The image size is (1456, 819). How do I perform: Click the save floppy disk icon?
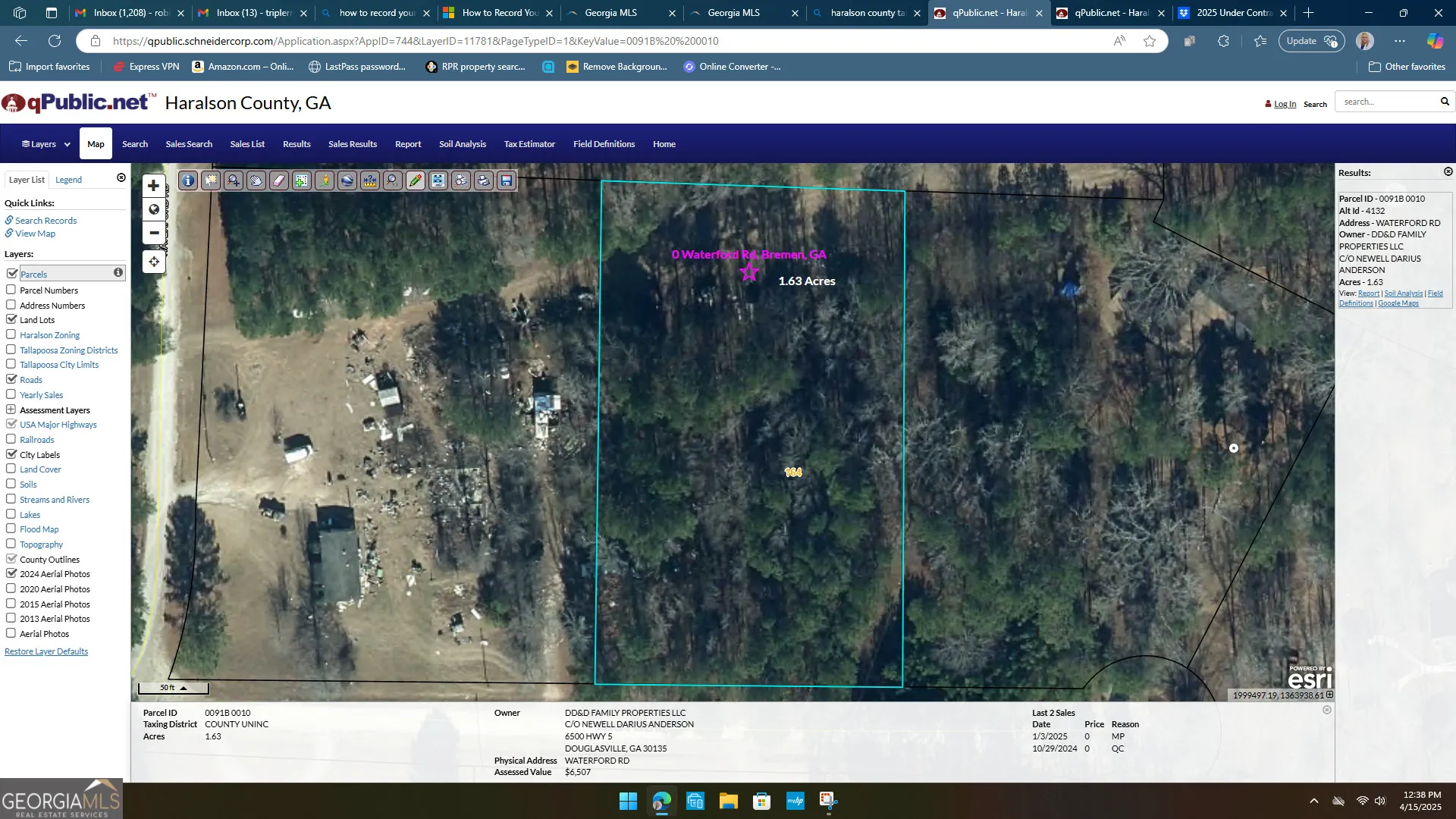507,180
